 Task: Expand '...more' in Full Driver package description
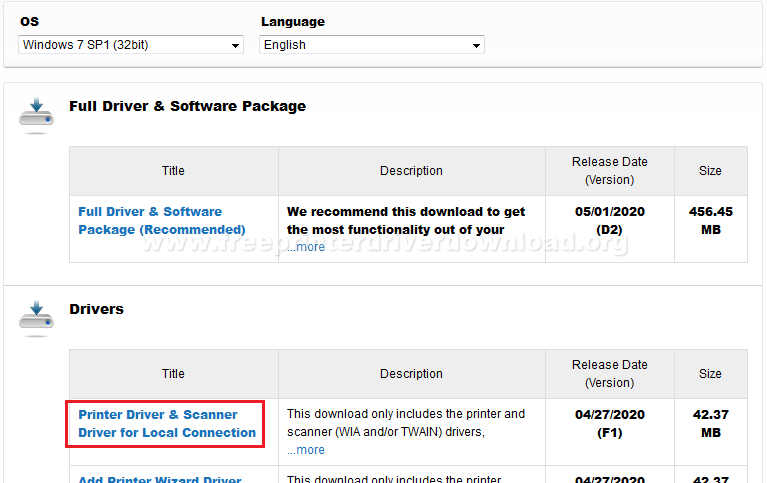point(306,247)
